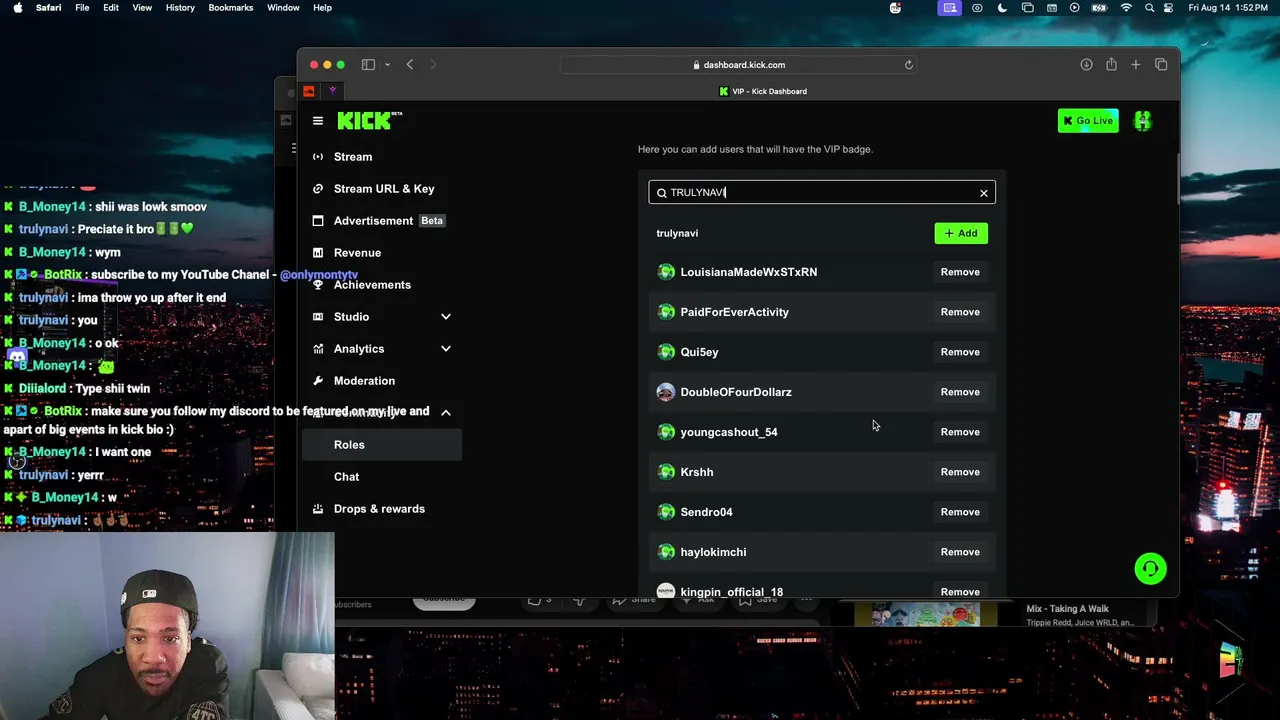Open the Focus moon icon in menu bar
The image size is (1280, 720).
coord(1002,8)
